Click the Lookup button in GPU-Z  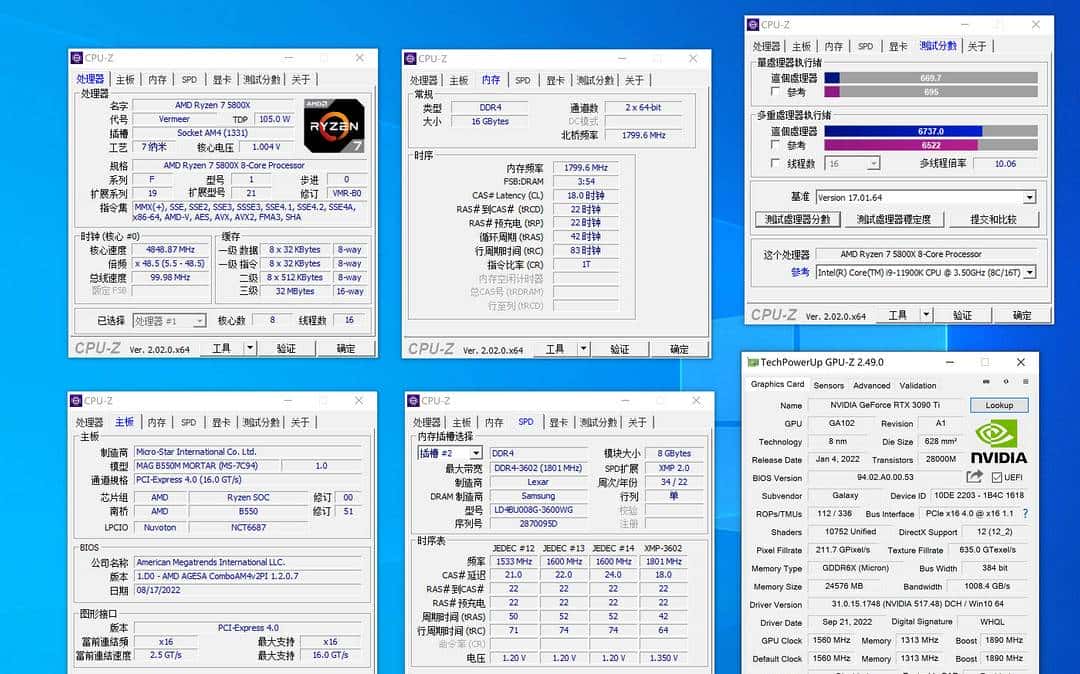tap(1000, 405)
